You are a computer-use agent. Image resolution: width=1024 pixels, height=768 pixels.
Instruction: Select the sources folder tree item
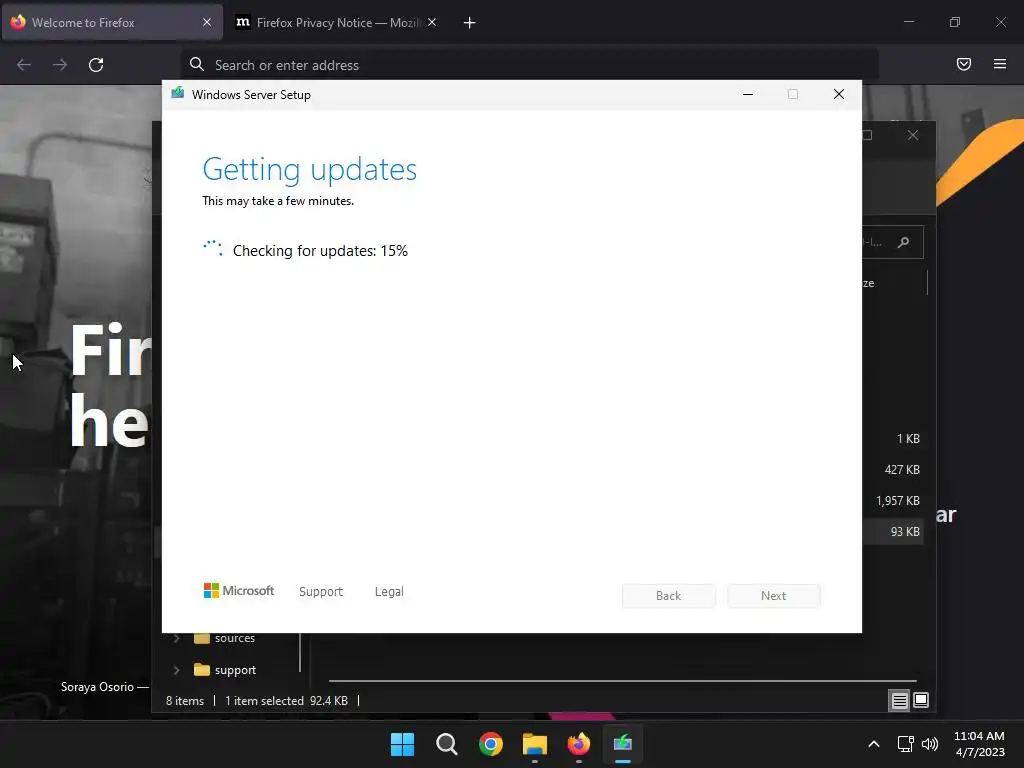pos(225,638)
